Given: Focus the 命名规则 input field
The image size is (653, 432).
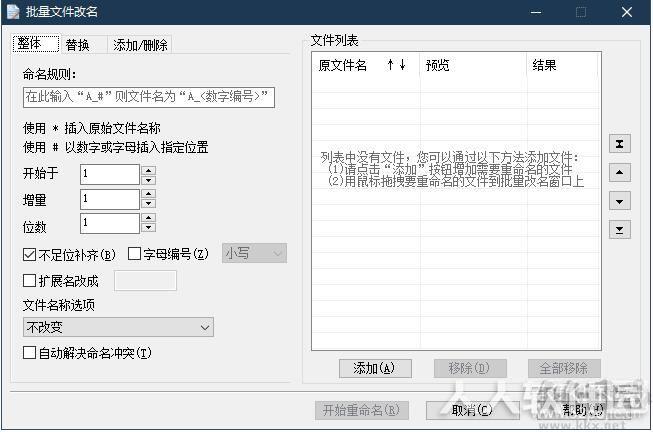Looking at the screenshot, I should pyautogui.click(x=149, y=97).
